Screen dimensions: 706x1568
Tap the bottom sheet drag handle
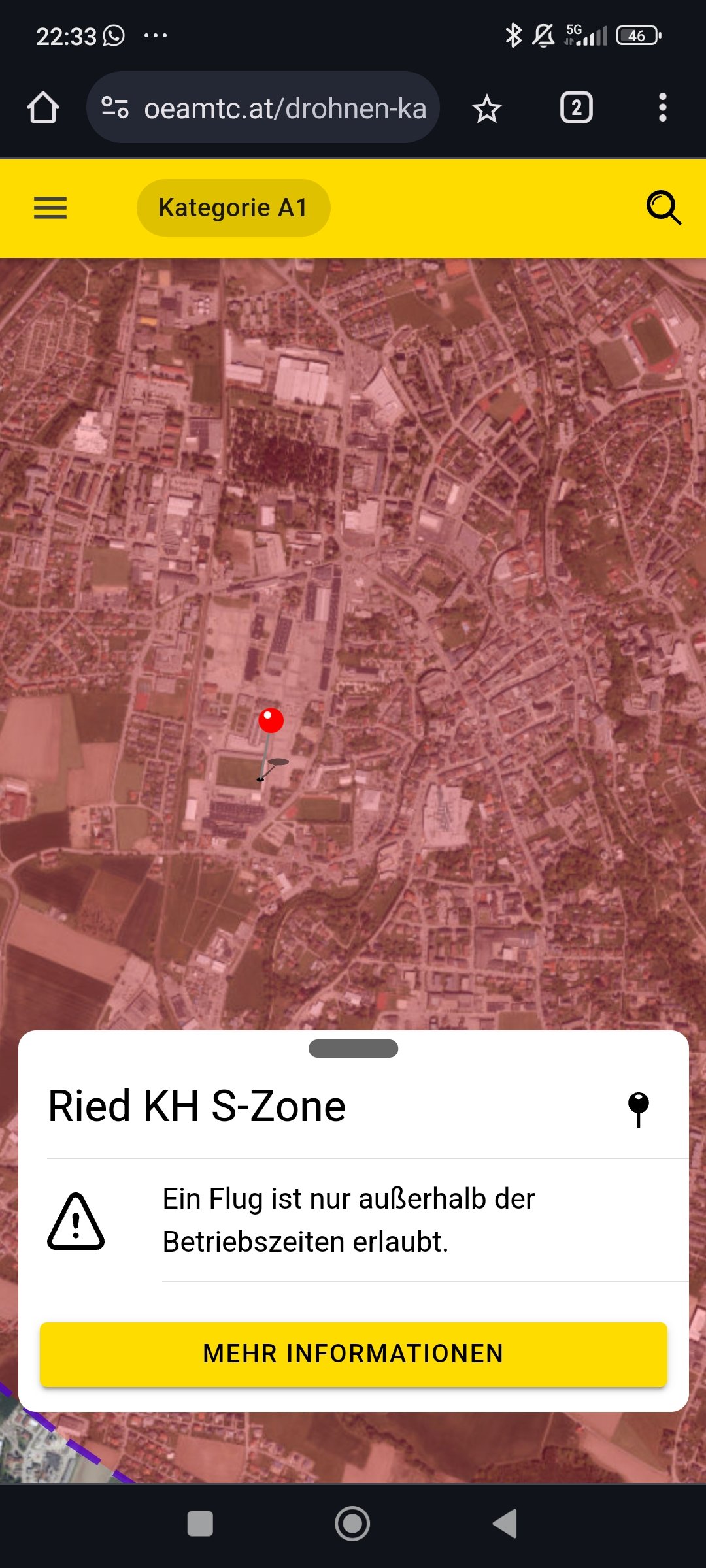(353, 1049)
